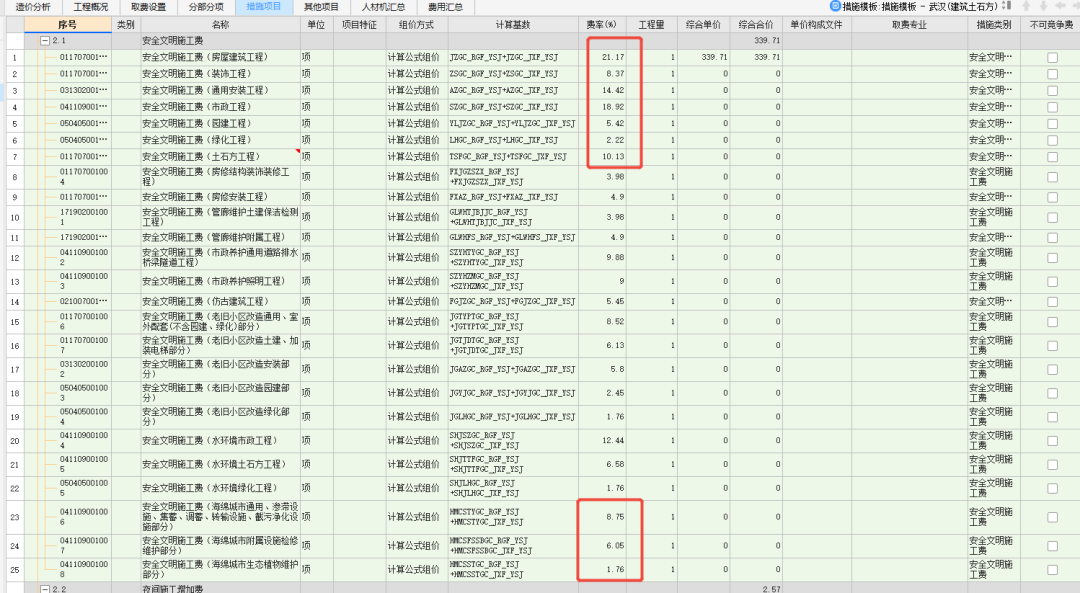Click the 计算基数 column header

tap(513, 25)
